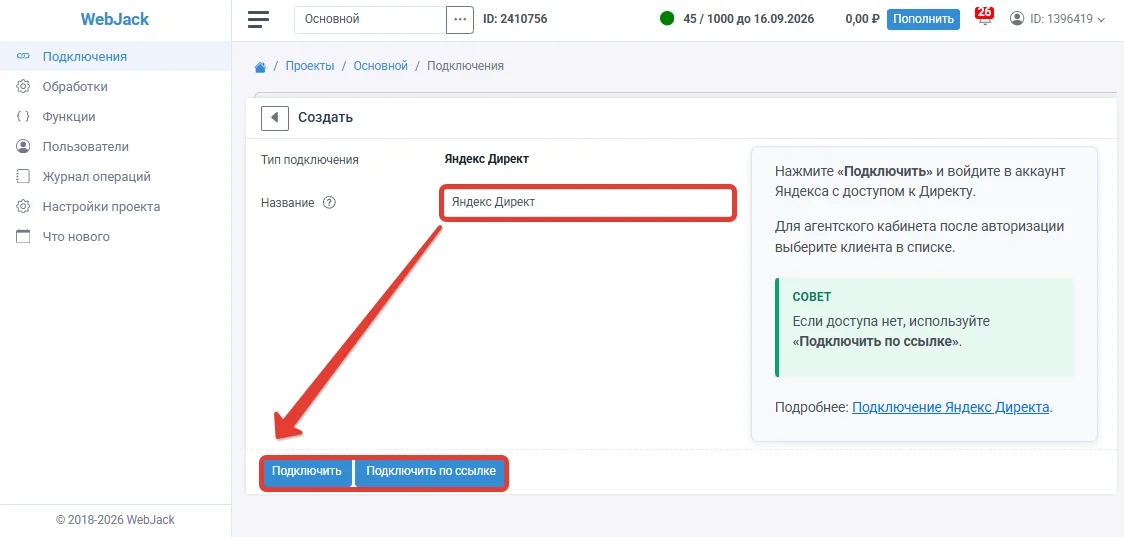Click the Обработки gear icon in sidebar
Image resolution: width=1124 pixels, height=537 pixels.
23,87
